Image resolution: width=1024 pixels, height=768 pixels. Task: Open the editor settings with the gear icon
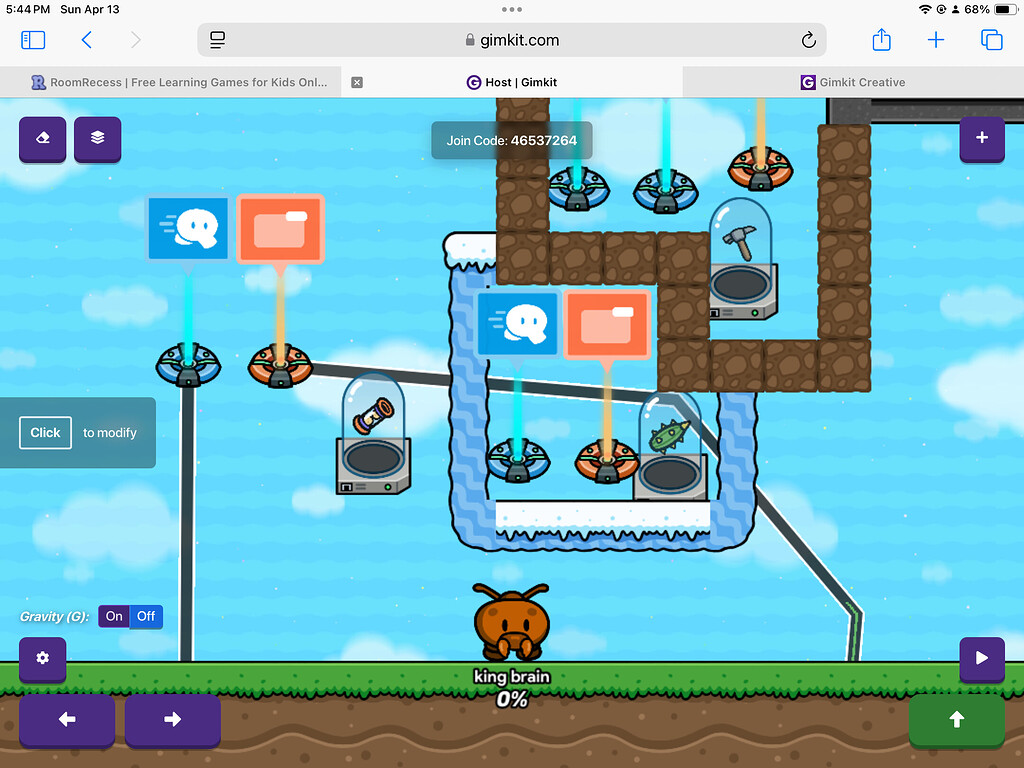(42, 660)
